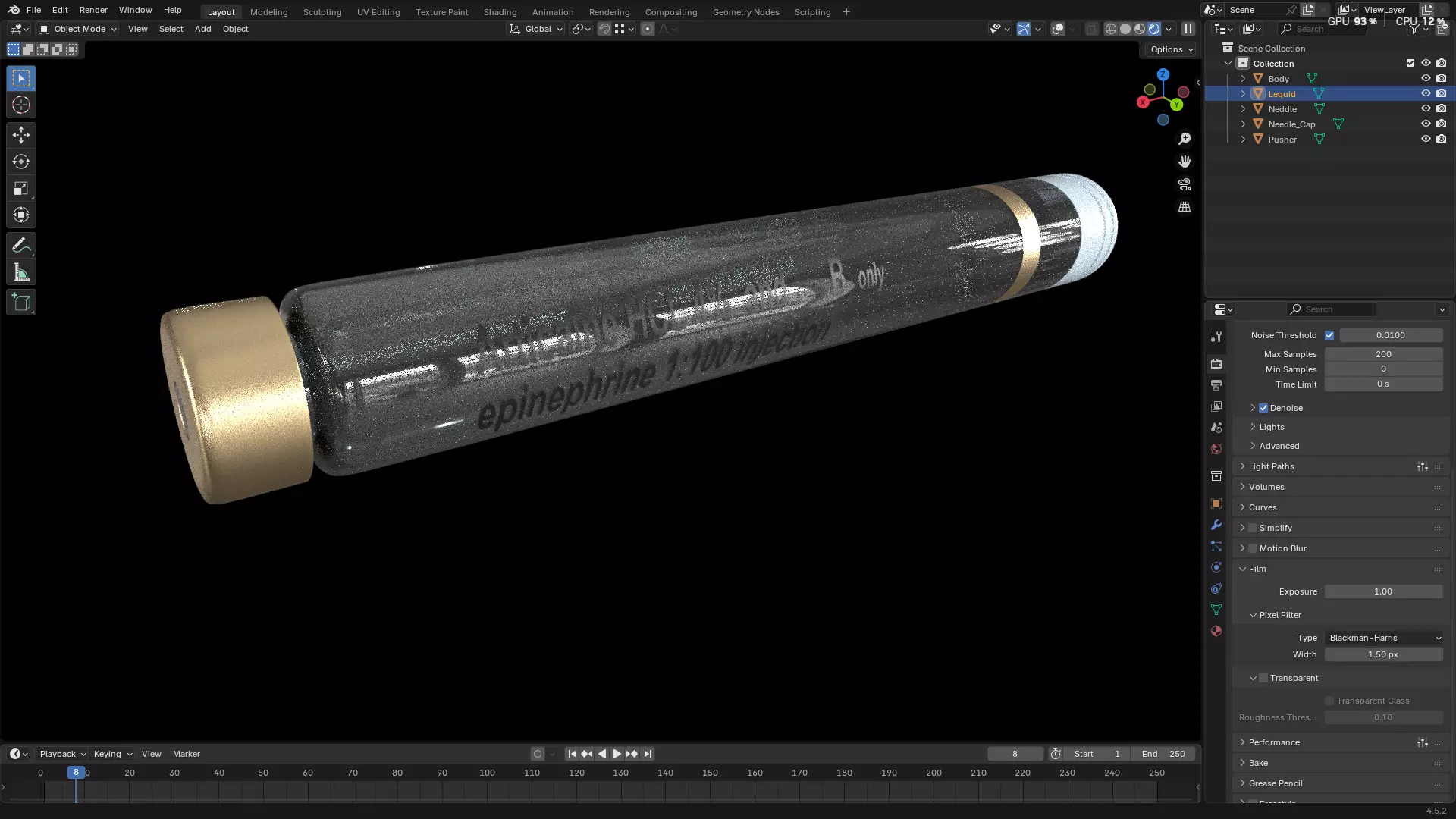Viewport: 1456px width, 819px height.
Task: Open the Options dropdown in viewport
Action: (1172, 49)
